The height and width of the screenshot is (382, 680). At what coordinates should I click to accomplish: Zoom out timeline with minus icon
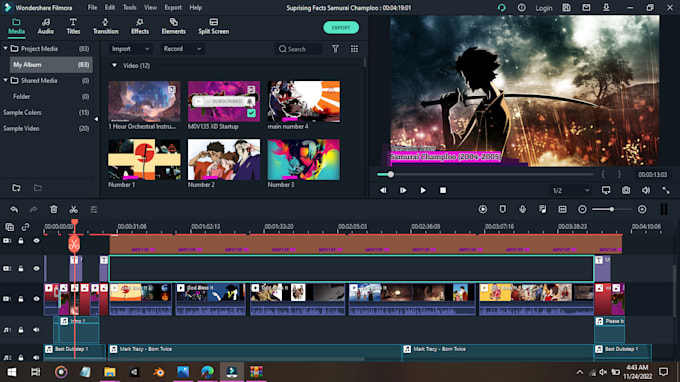(582, 209)
